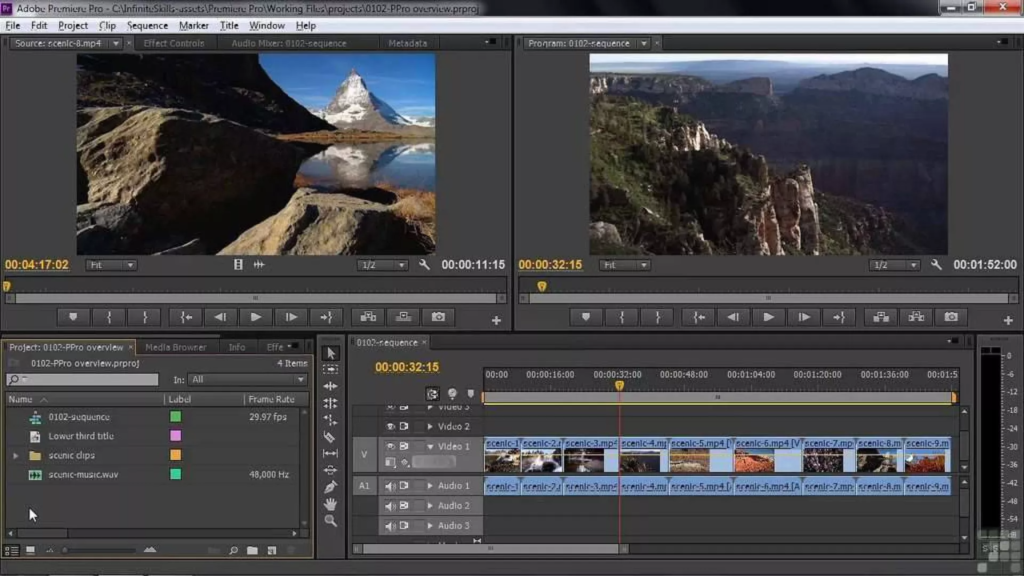This screenshot has width=1024, height=576.
Task: Switch to Media Browser tab
Action: 176,347
